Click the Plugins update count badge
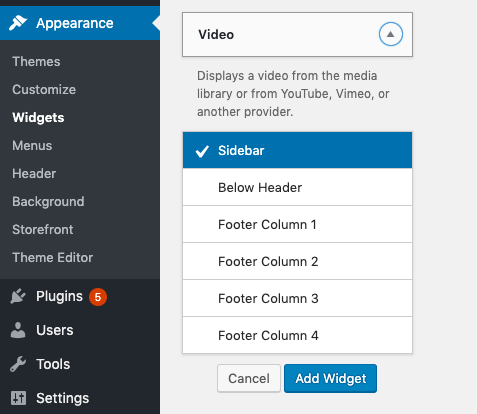 [x=98, y=297]
